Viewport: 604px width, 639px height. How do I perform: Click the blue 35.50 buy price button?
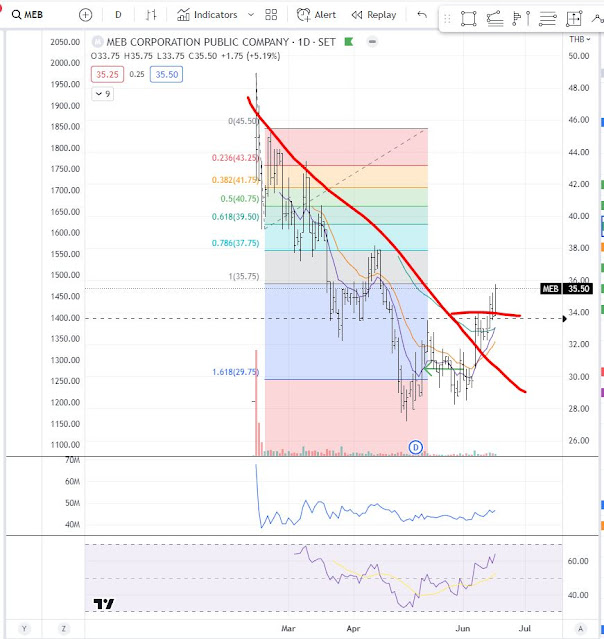[166, 75]
